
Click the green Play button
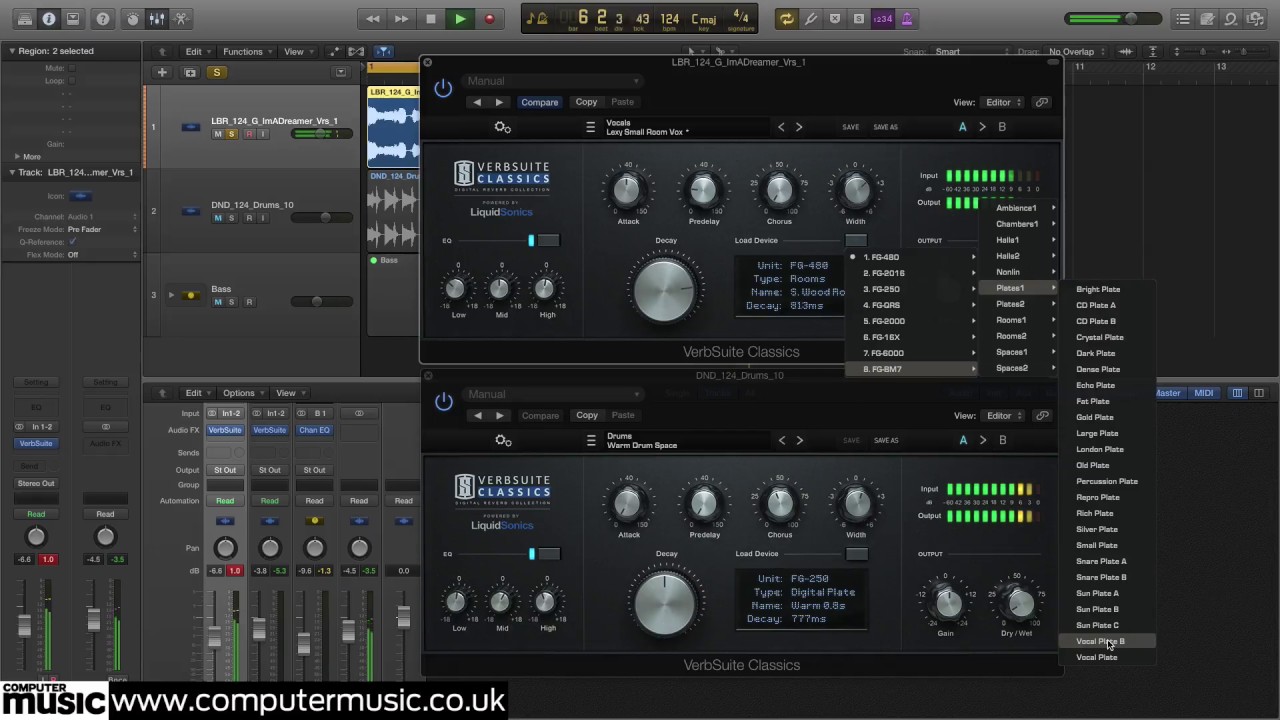pos(460,19)
